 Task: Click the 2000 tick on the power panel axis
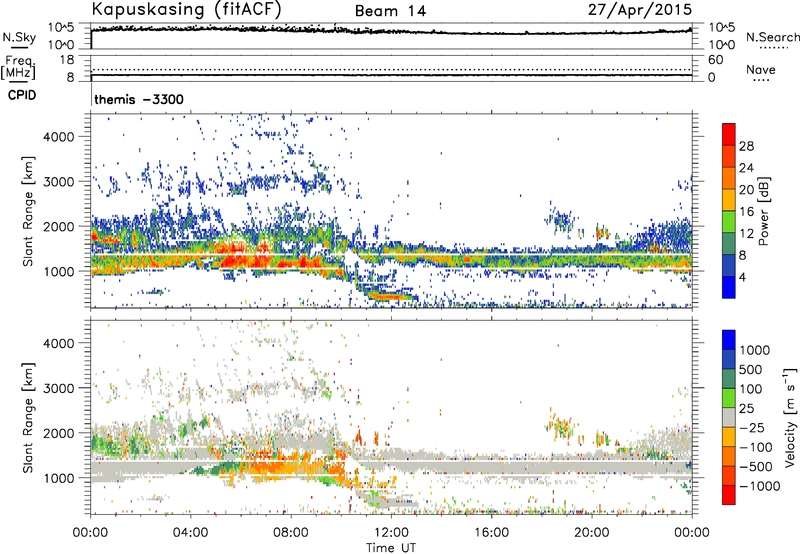click(x=59, y=226)
